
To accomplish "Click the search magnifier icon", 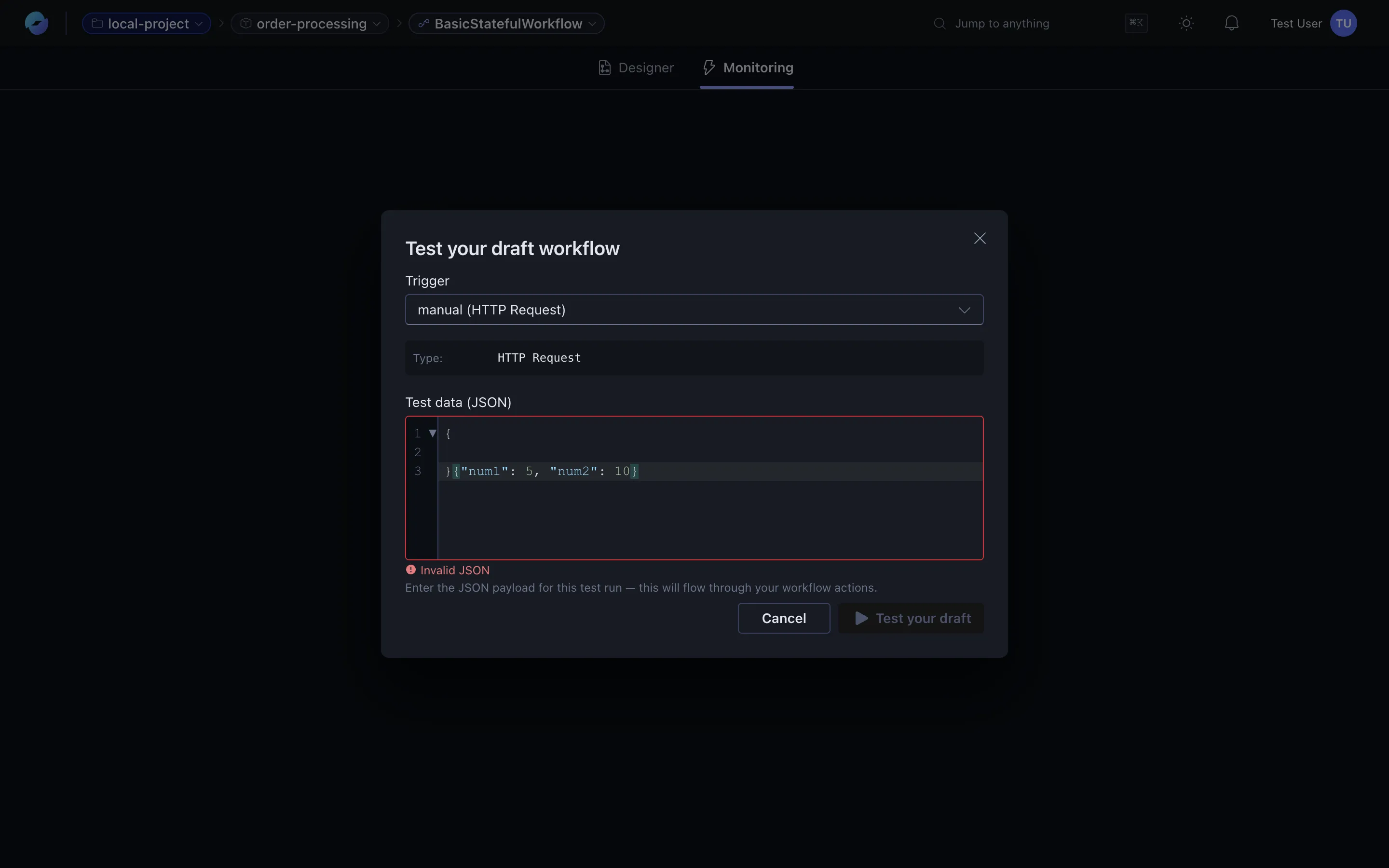I will pos(940,24).
